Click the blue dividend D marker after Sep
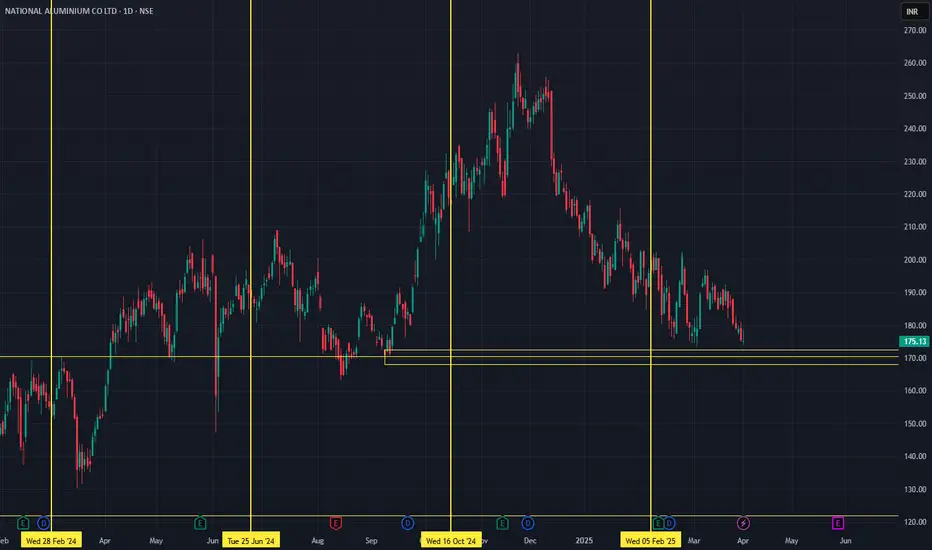932x550 pixels. pos(407,523)
